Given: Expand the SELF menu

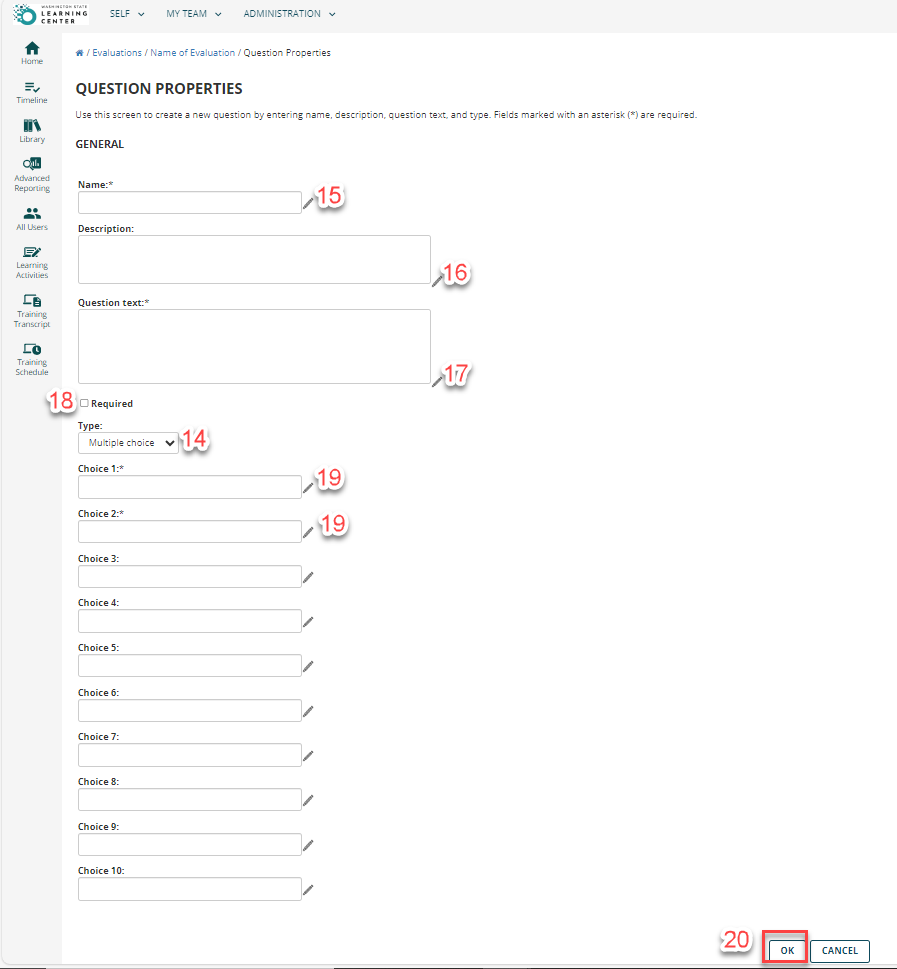Looking at the screenshot, I should pyautogui.click(x=127, y=14).
